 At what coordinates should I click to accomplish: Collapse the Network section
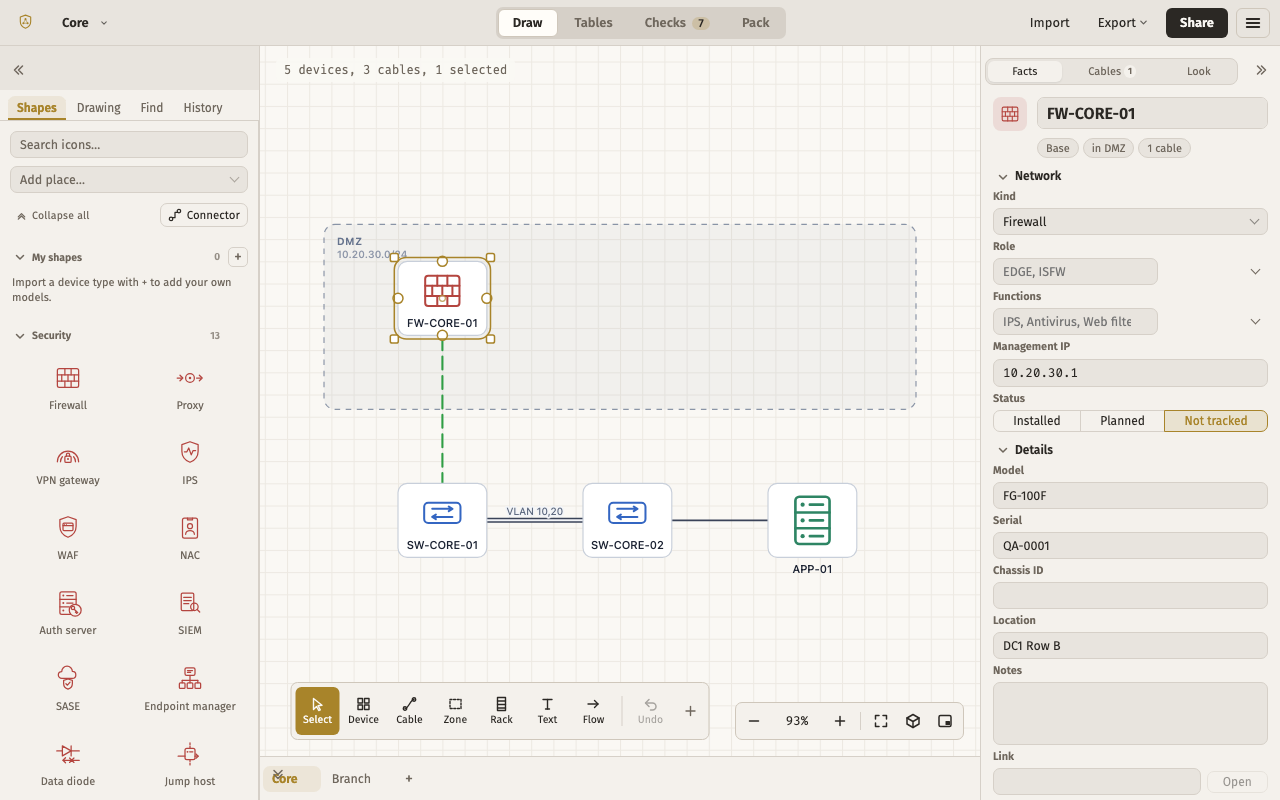coord(1003,176)
